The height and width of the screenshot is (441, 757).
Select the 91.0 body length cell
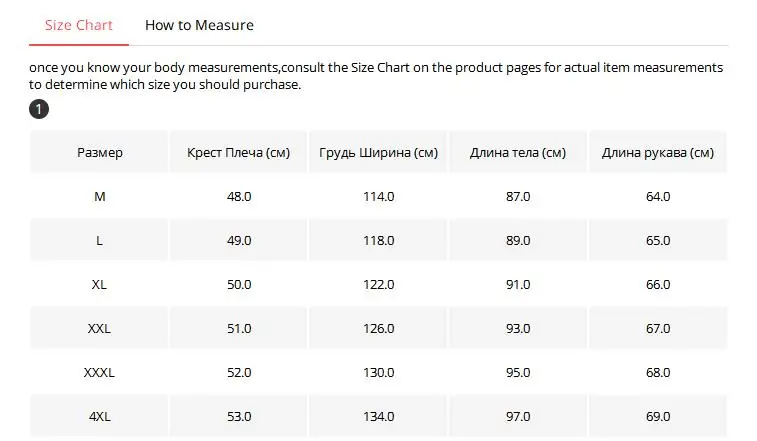pos(518,285)
